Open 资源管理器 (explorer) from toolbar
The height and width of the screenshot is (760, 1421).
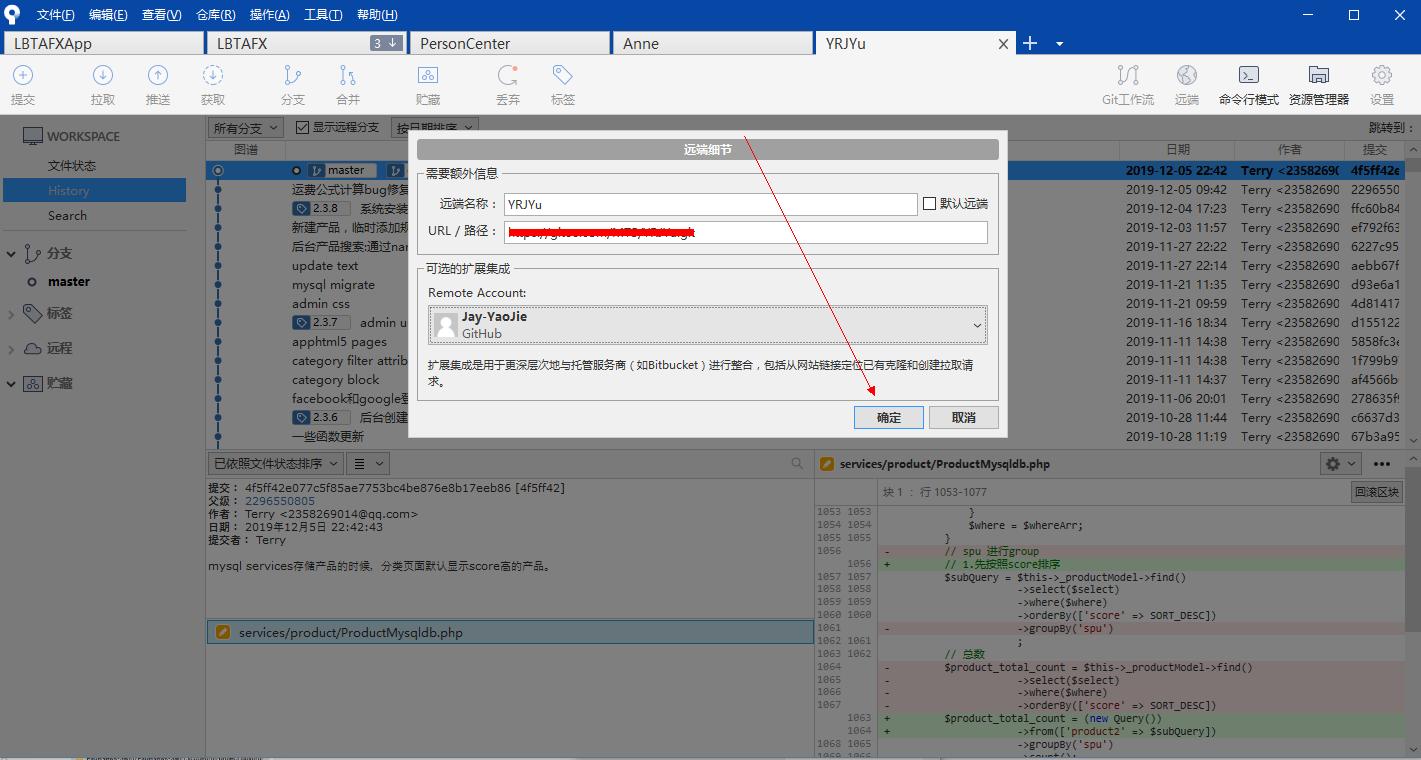[1319, 75]
